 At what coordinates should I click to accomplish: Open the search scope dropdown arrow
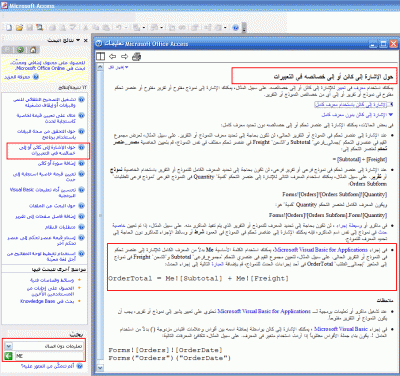(x=8, y=346)
